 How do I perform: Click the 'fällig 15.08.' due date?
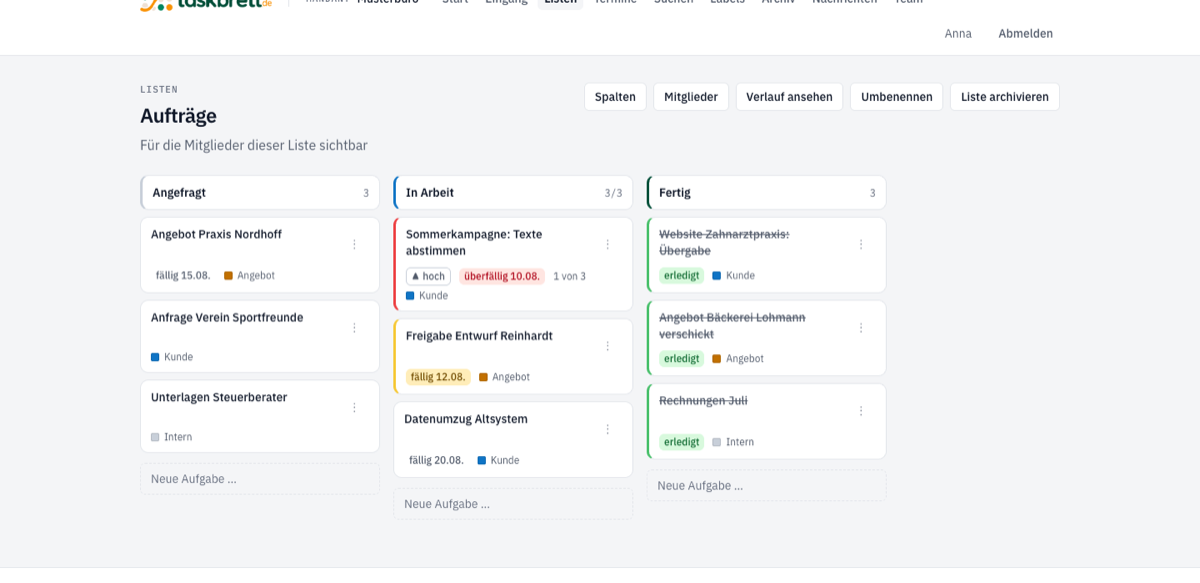point(183,275)
